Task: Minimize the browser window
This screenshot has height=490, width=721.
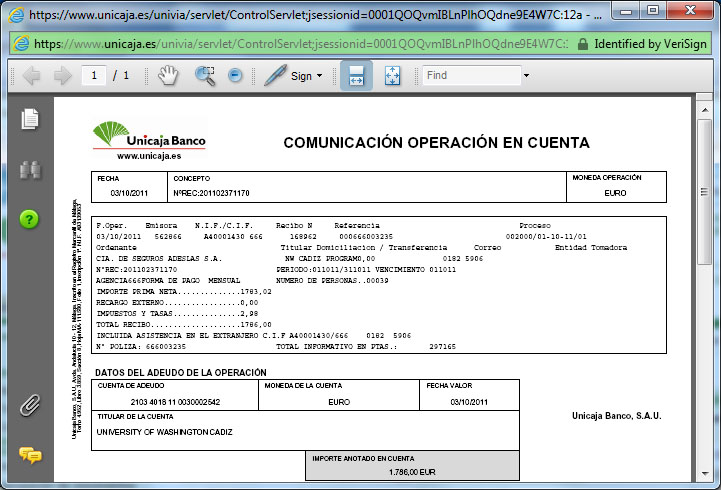Action: (x=625, y=11)
